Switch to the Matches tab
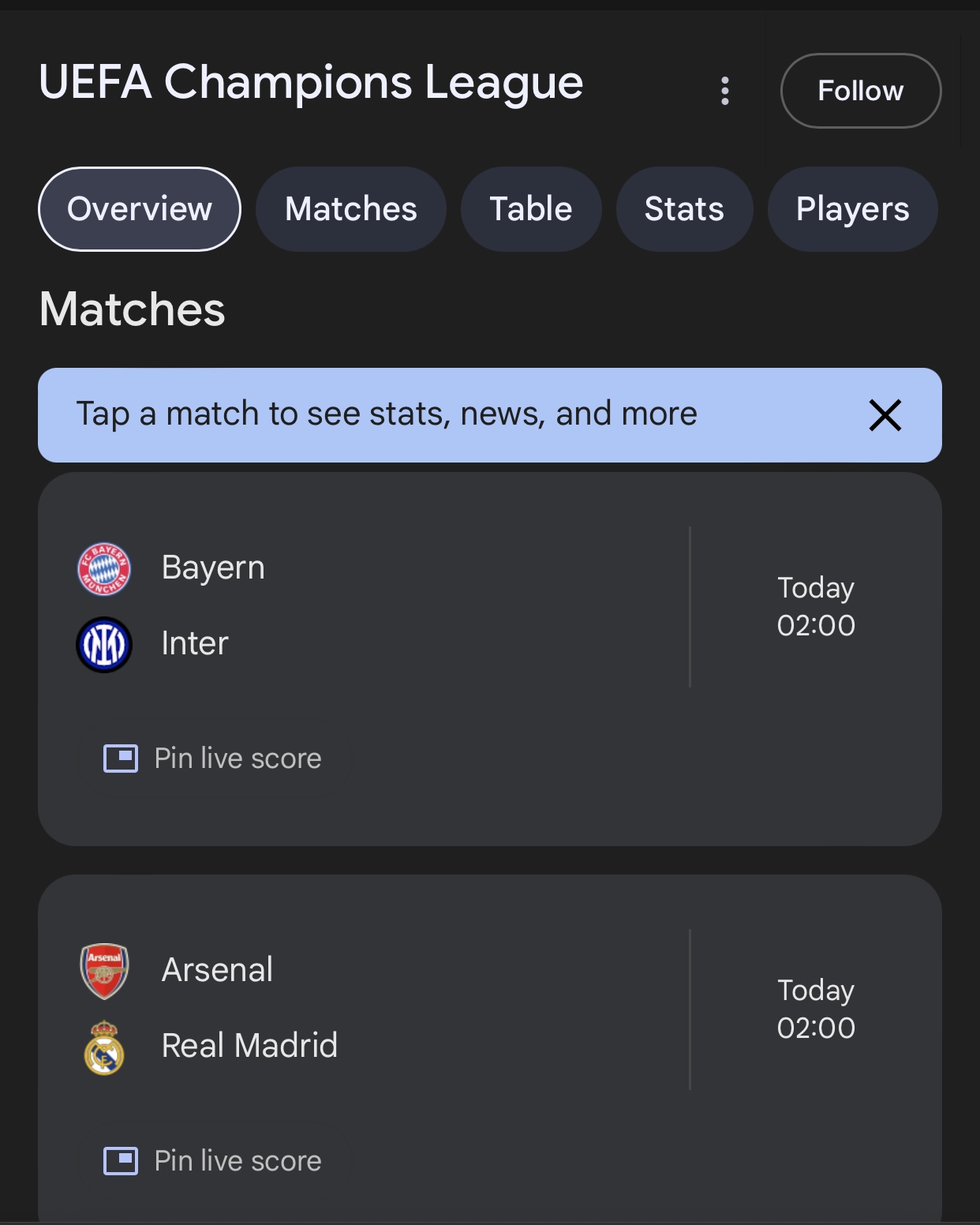The height and width of the screenshot is (1225, 980). (351, 209)
